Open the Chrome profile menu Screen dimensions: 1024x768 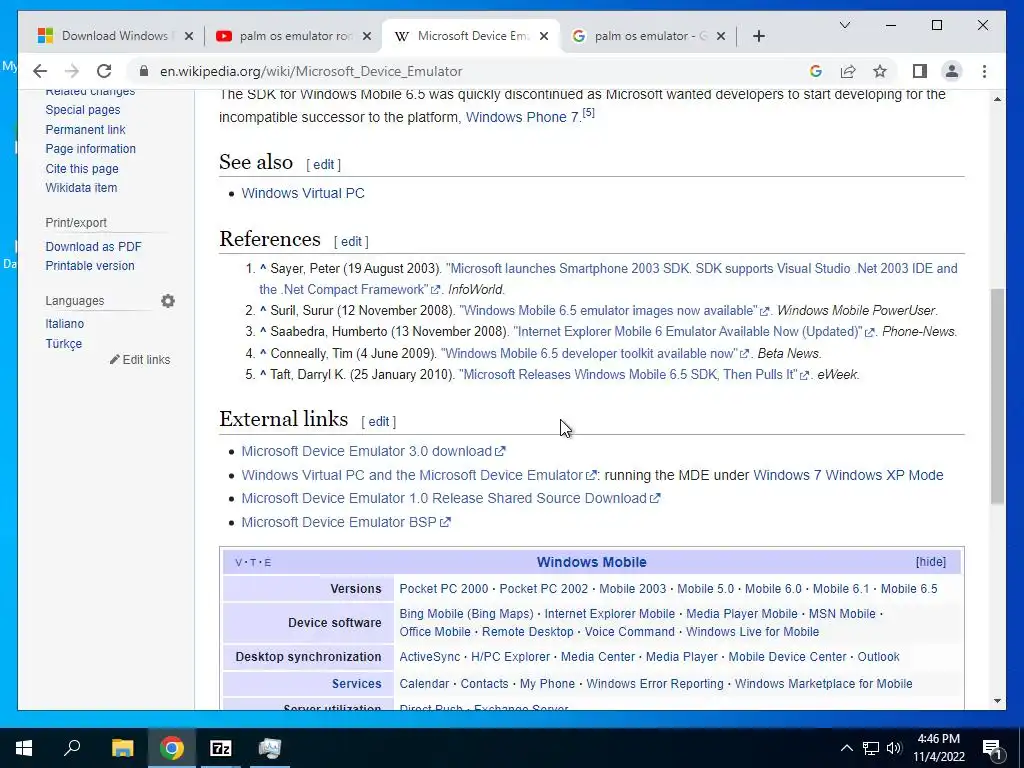tap(952, 71)
